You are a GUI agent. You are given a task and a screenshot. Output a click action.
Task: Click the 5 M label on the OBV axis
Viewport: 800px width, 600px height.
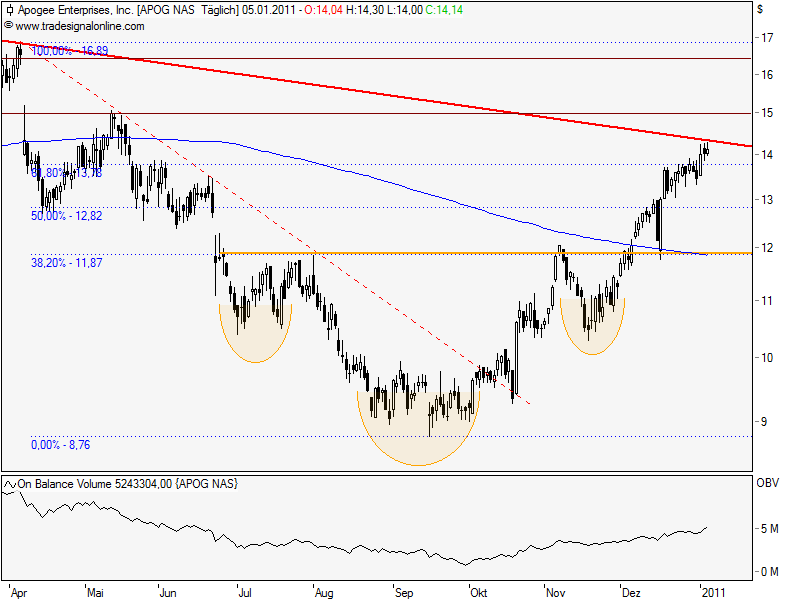[768, 528]
